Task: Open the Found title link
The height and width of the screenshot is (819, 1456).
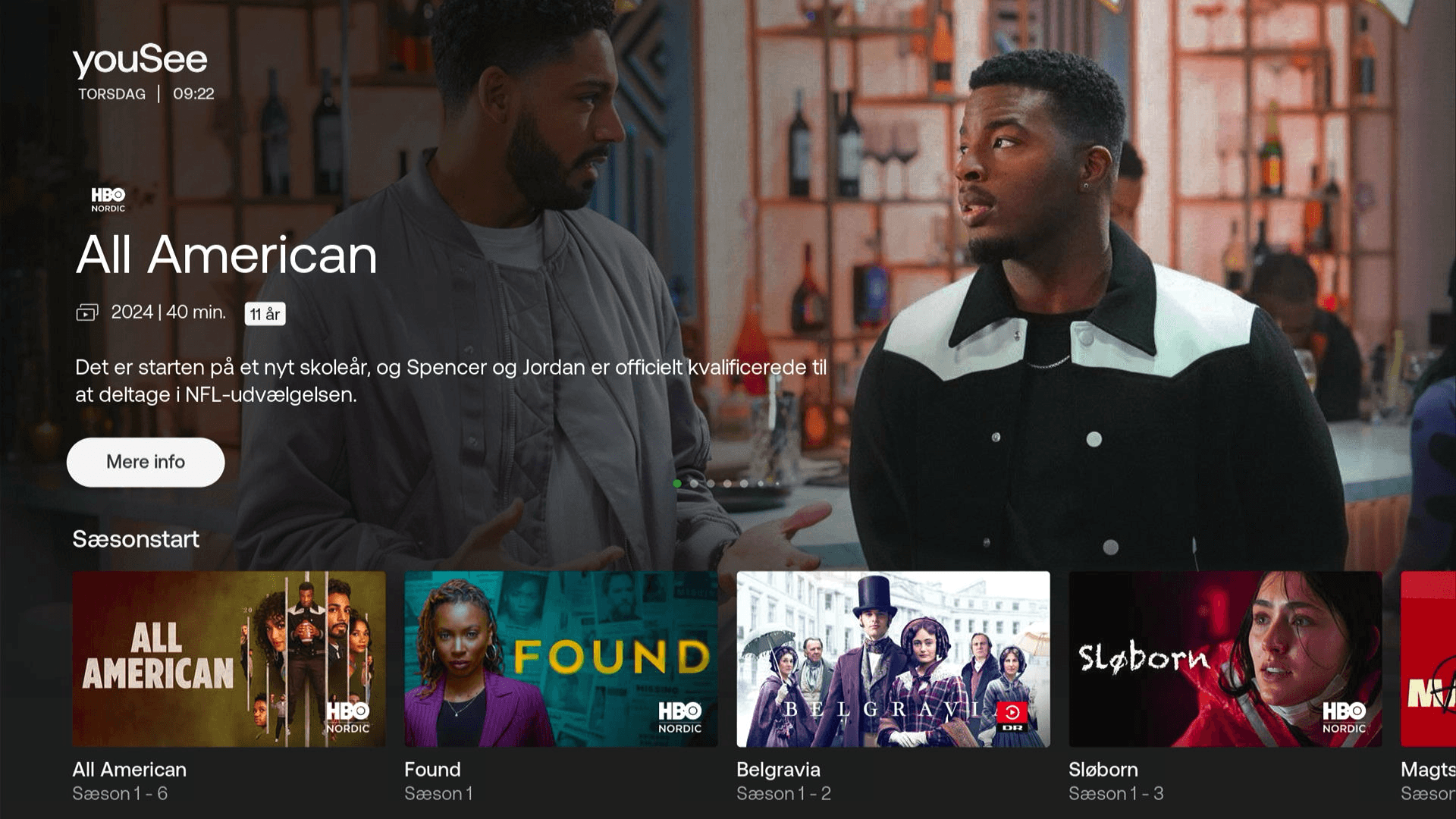Action: (x=432, y=770)
